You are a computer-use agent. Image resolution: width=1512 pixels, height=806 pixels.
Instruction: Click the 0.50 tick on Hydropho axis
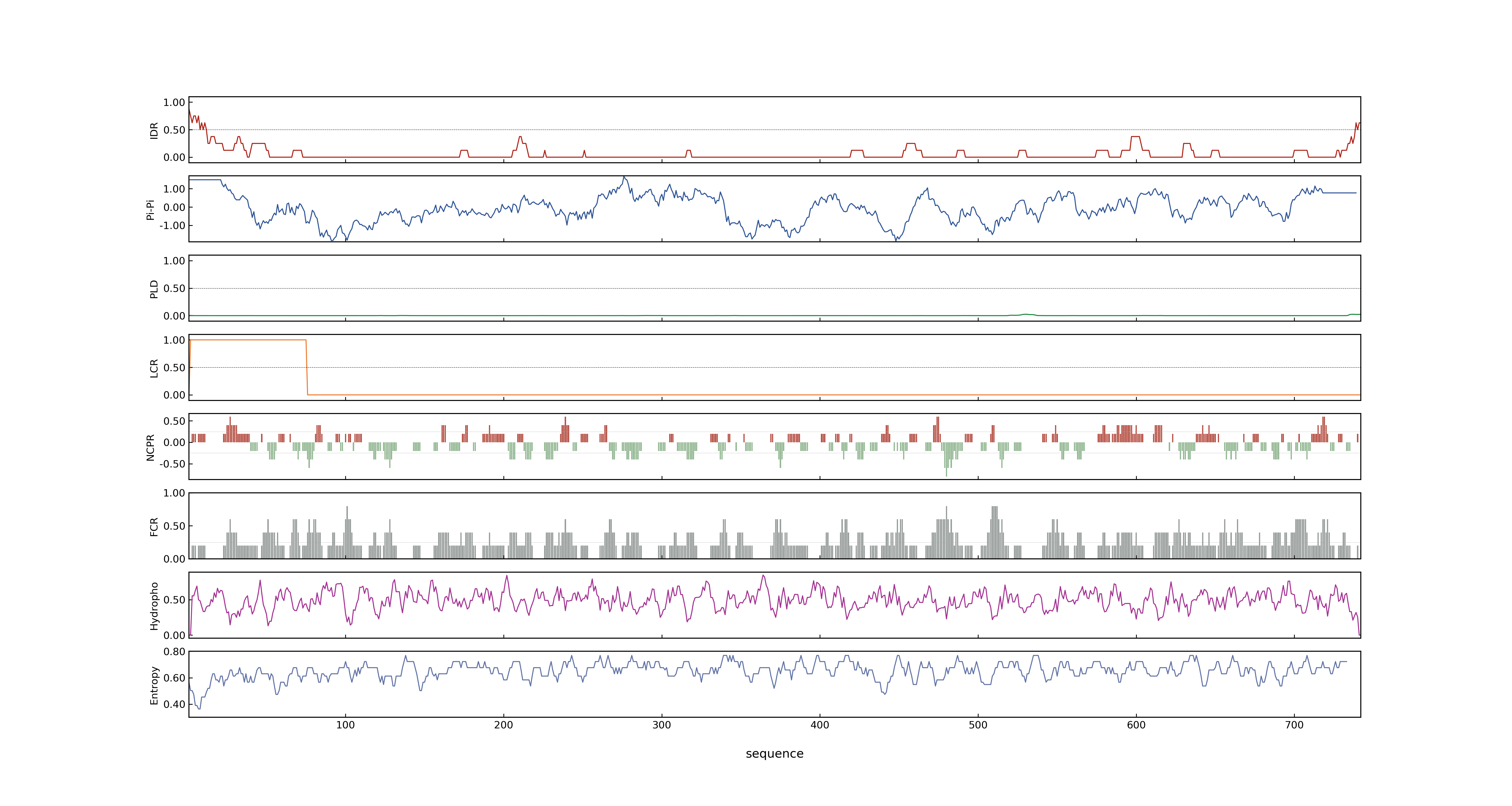coord(174,600)
